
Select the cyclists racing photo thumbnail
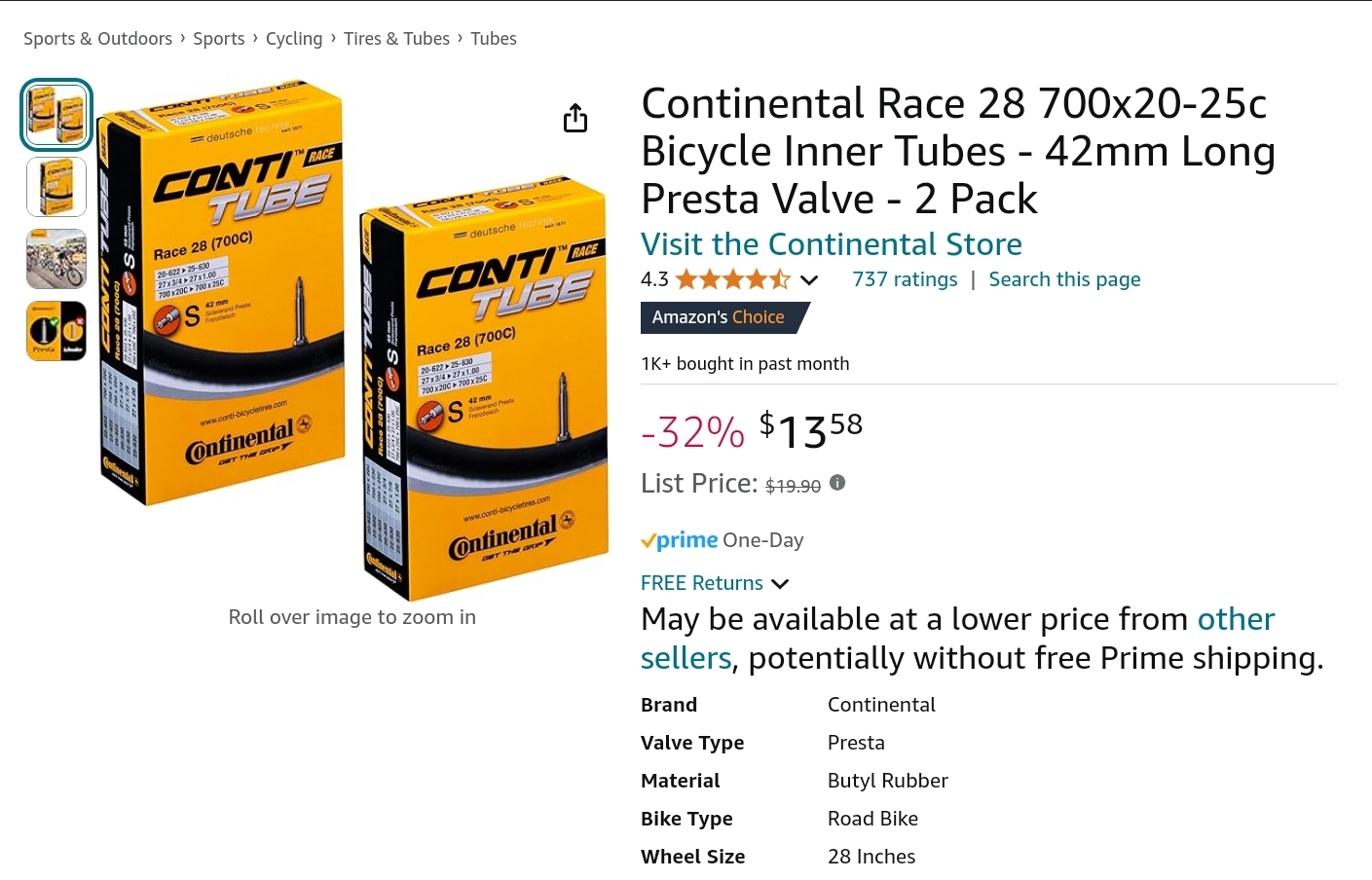pos(56,259)
